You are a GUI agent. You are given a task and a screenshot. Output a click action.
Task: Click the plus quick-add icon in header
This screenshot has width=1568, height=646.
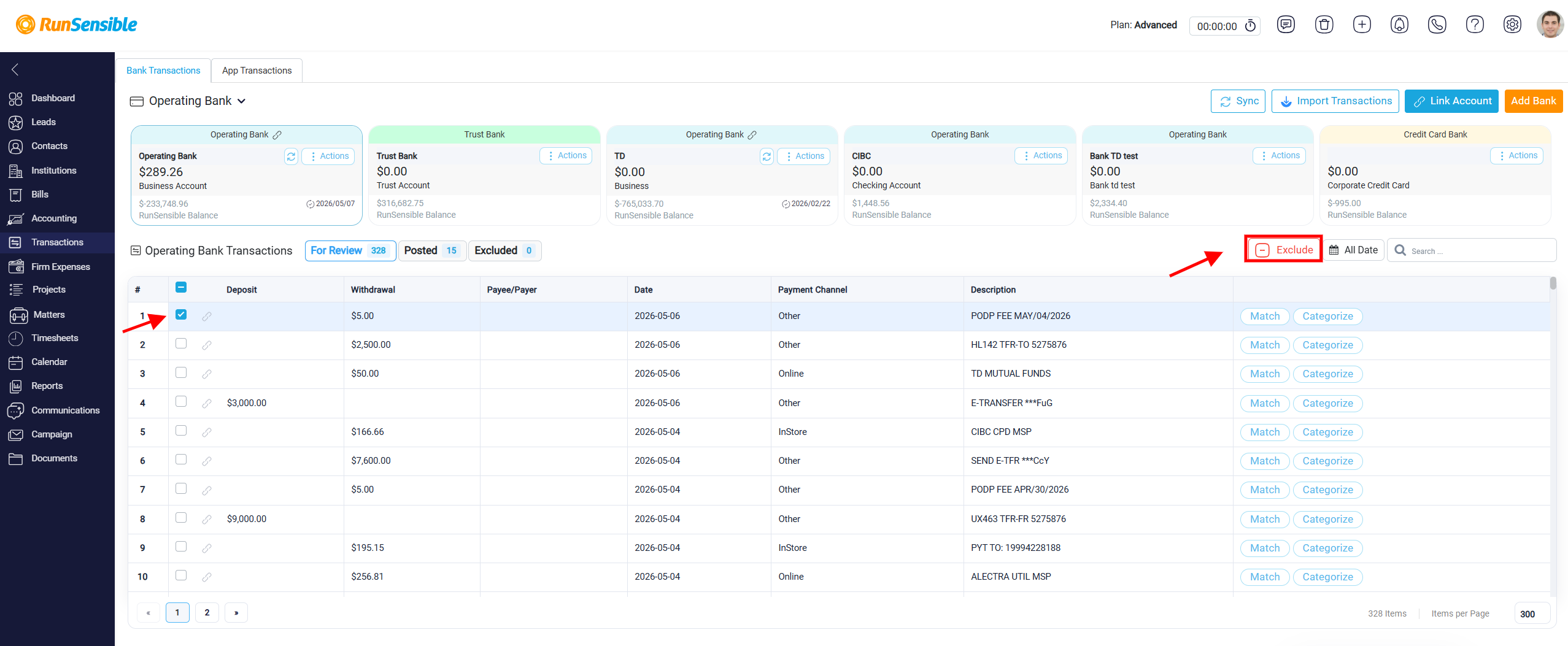[1362, 25]
